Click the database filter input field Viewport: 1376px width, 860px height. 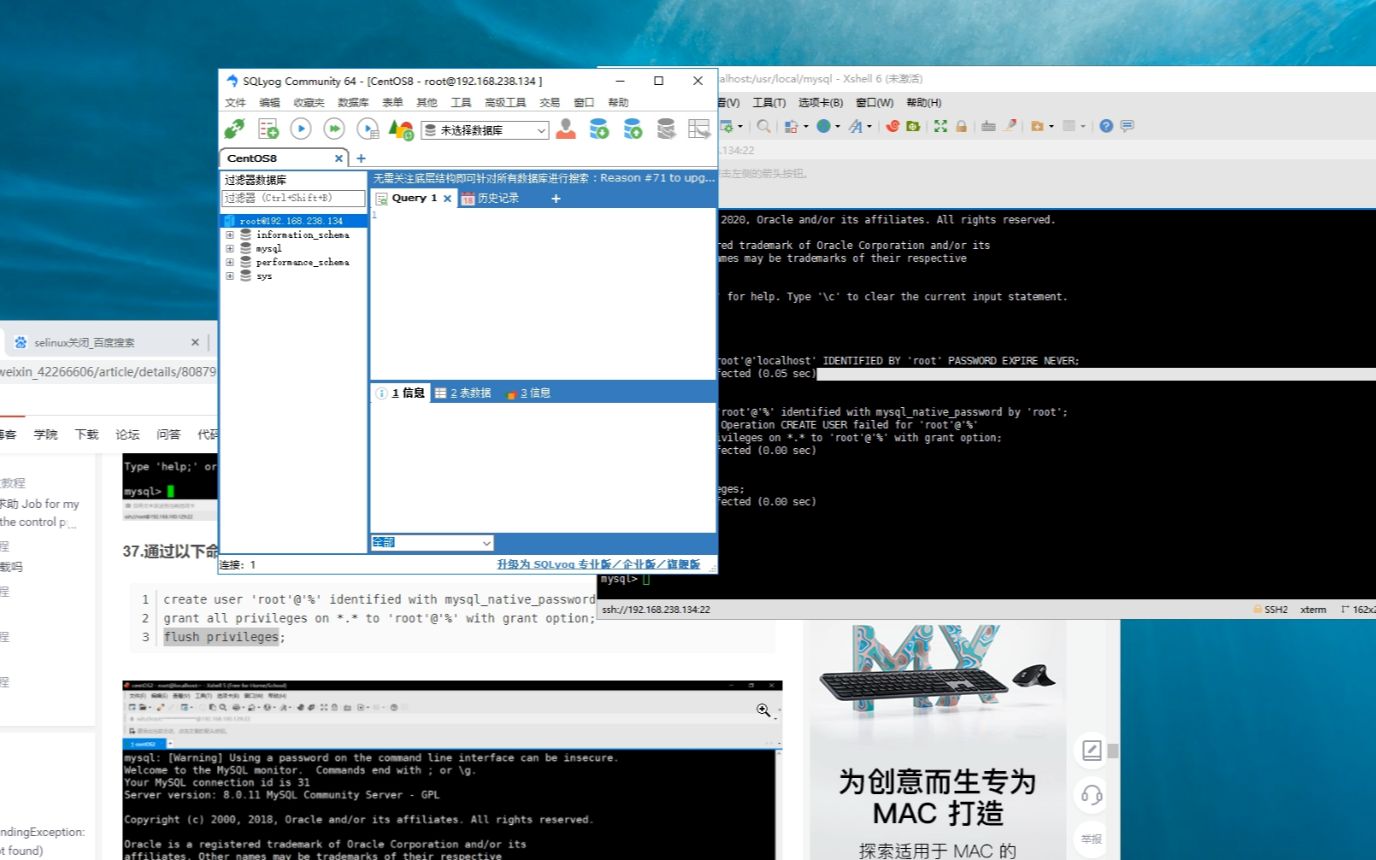pos(293,198)
